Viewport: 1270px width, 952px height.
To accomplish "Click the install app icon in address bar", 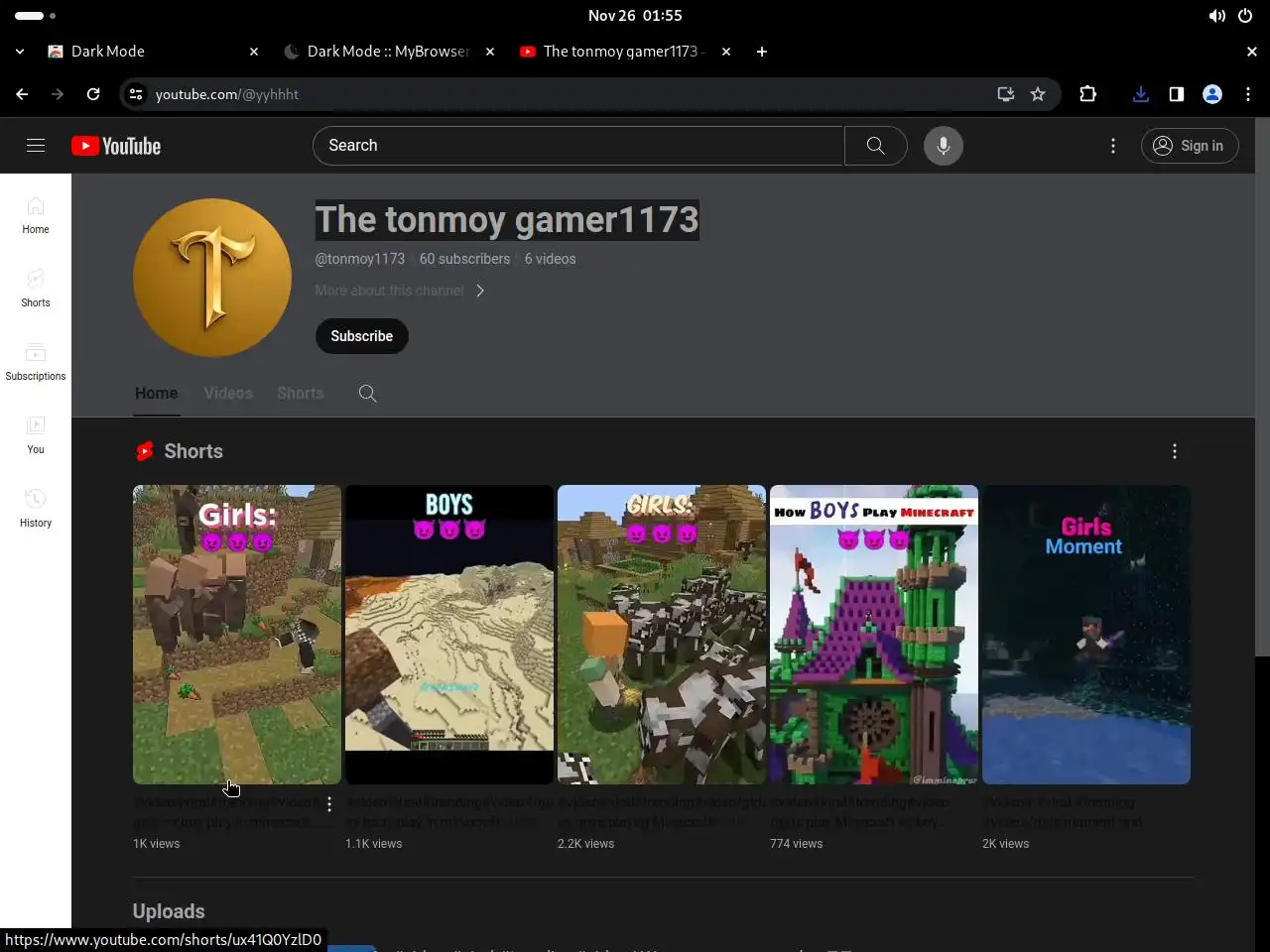I will click(x=1006, y=94).
